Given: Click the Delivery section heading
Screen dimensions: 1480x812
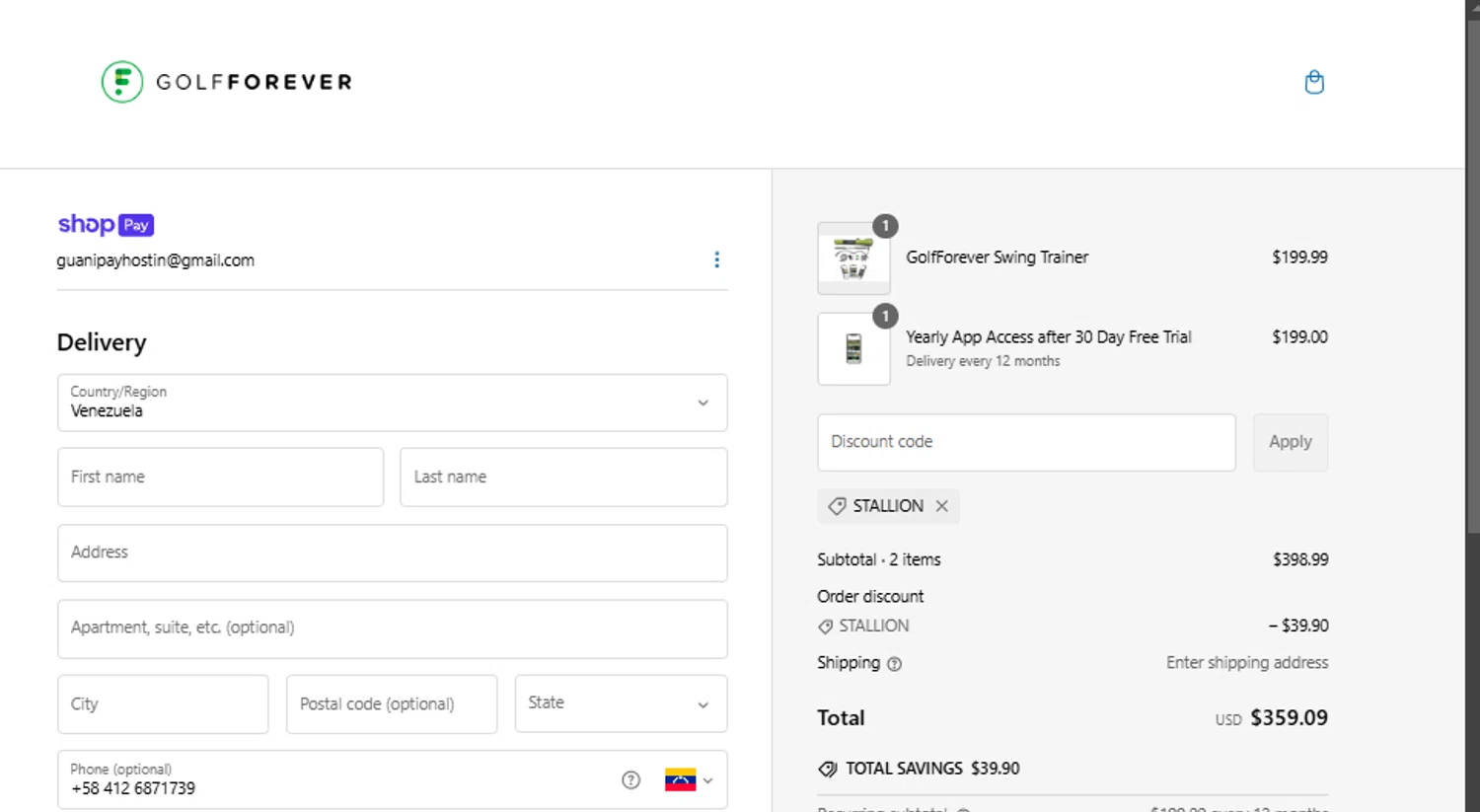Looking at the screenshot, I should (102, 342).
